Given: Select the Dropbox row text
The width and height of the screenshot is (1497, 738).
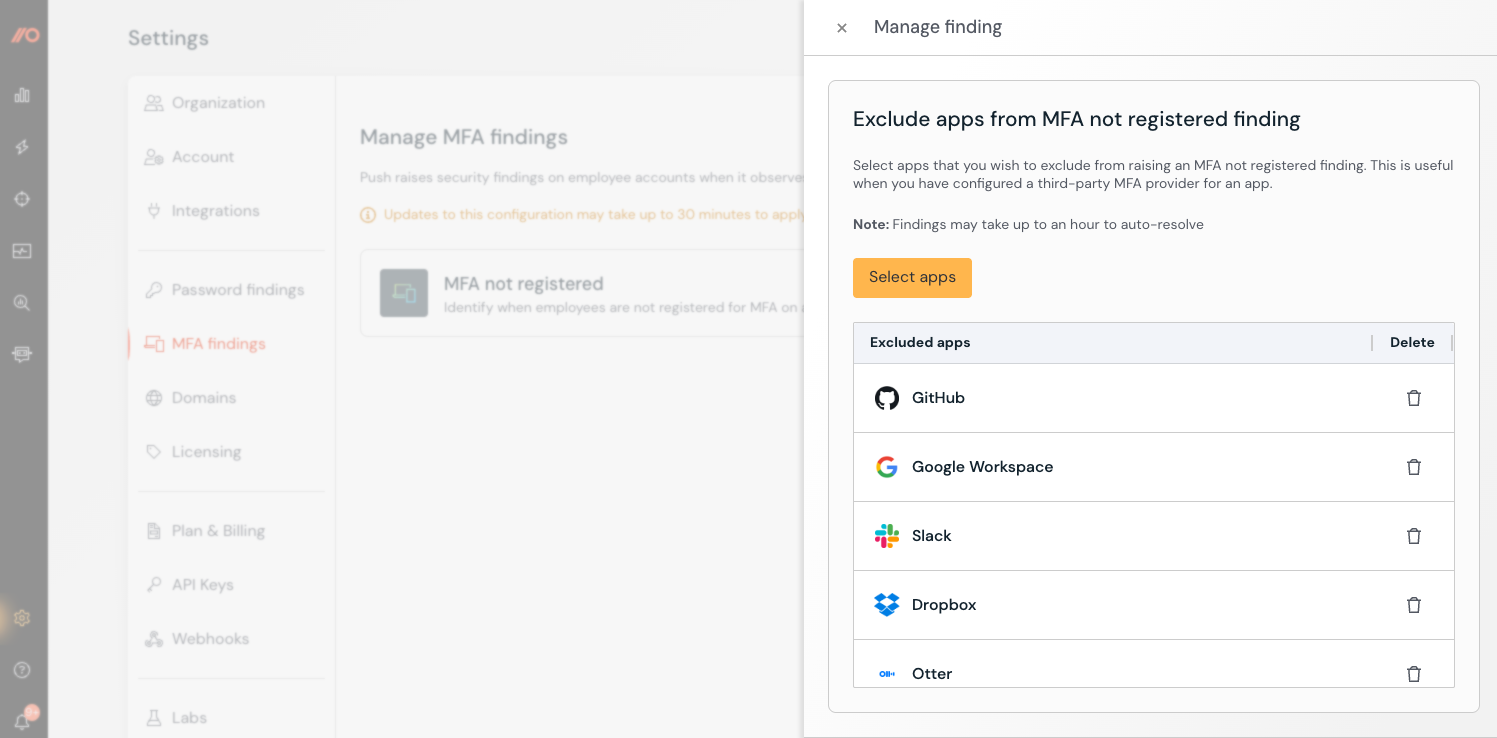Looking at the screenshot, I should point(944,605).
